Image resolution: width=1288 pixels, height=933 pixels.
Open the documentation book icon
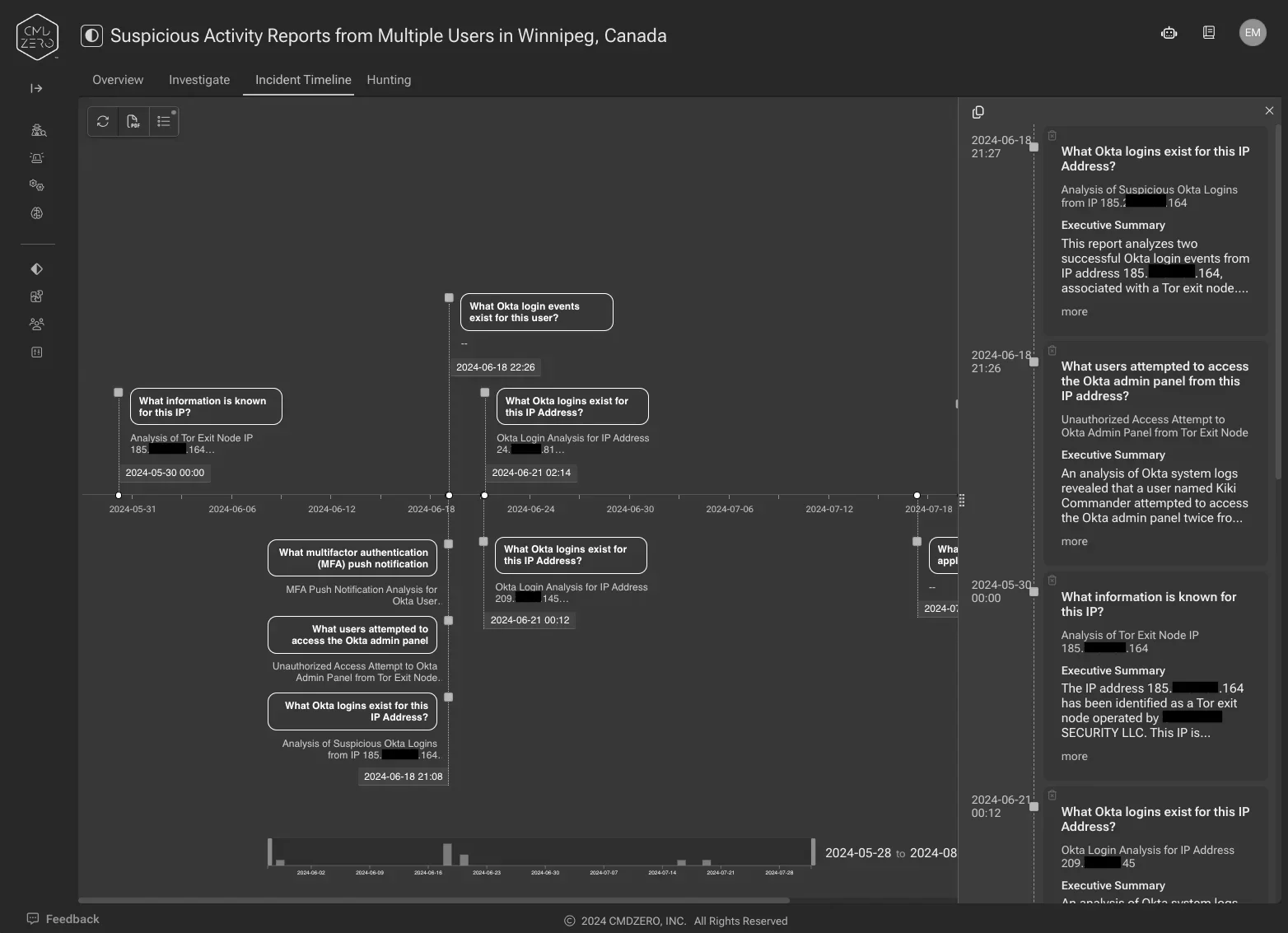1209,33
